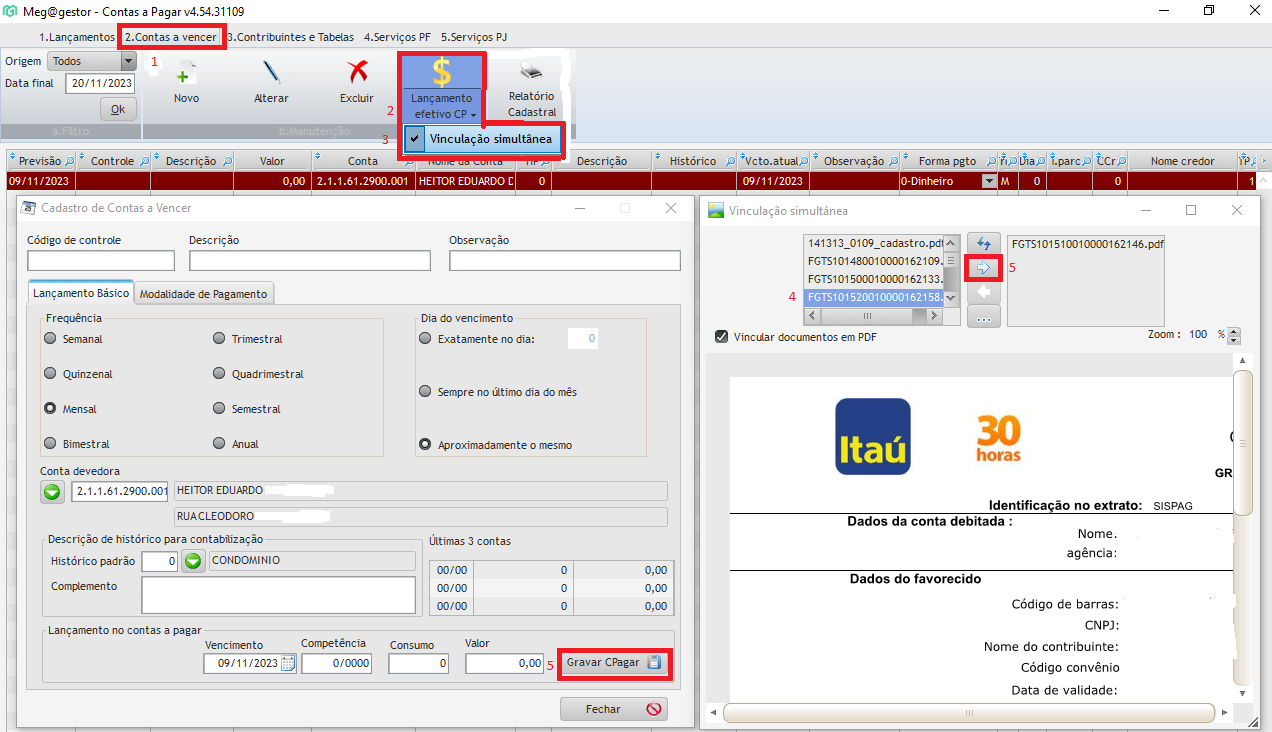Open Lançamento efetivo CP dollar icon
The image size is (1272, 732).
pos(441,74)
